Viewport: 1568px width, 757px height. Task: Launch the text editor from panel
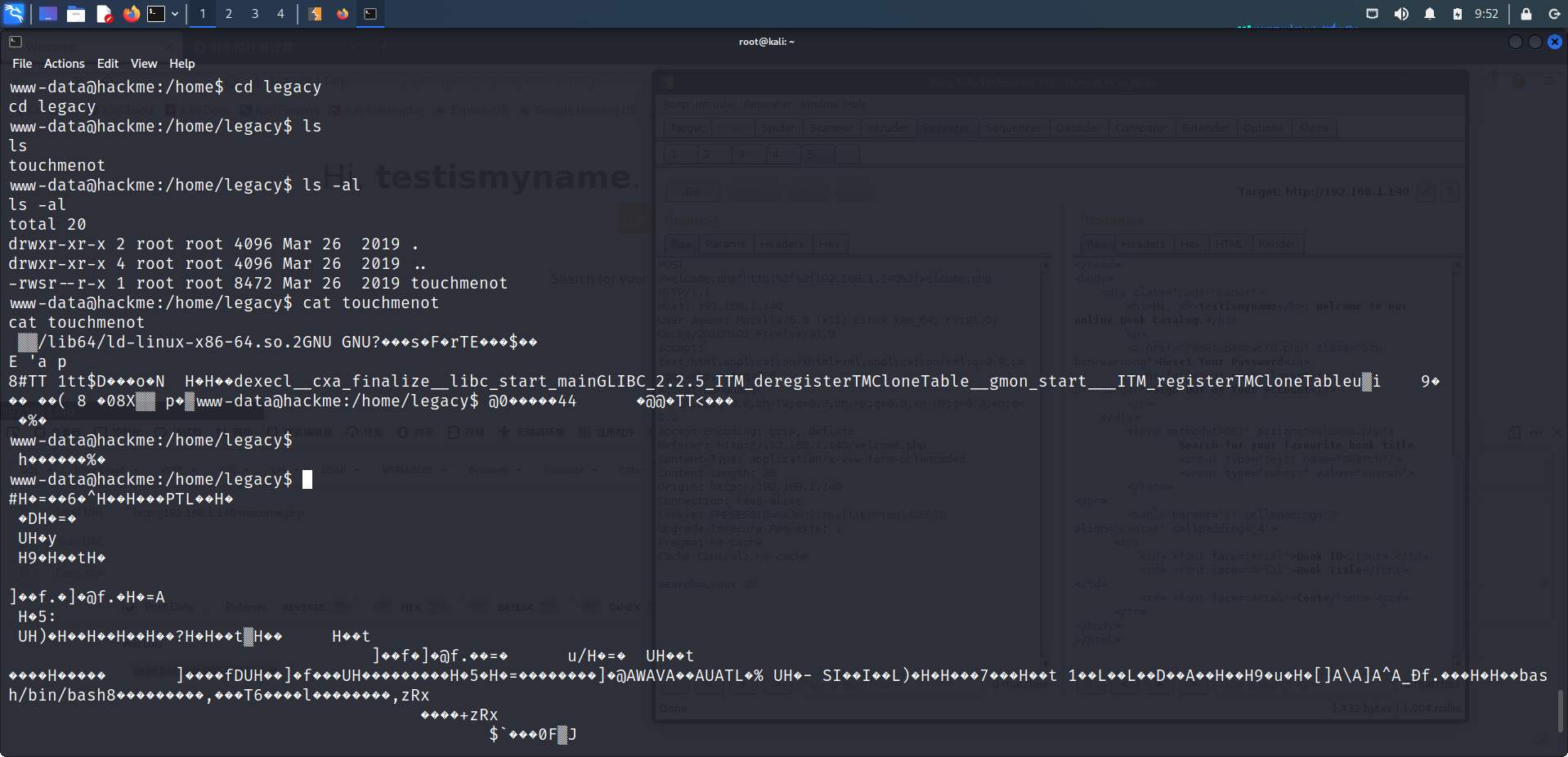tap(104, 14)
